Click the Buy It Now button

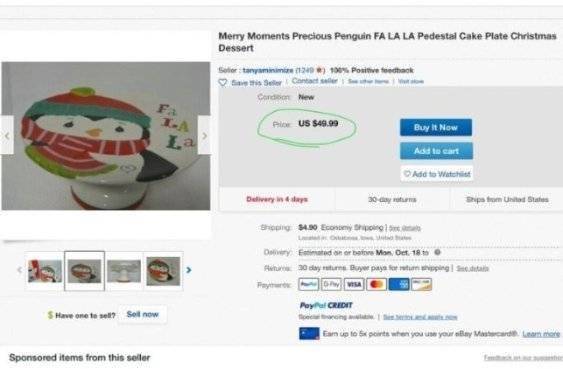[x=436, y=127]
